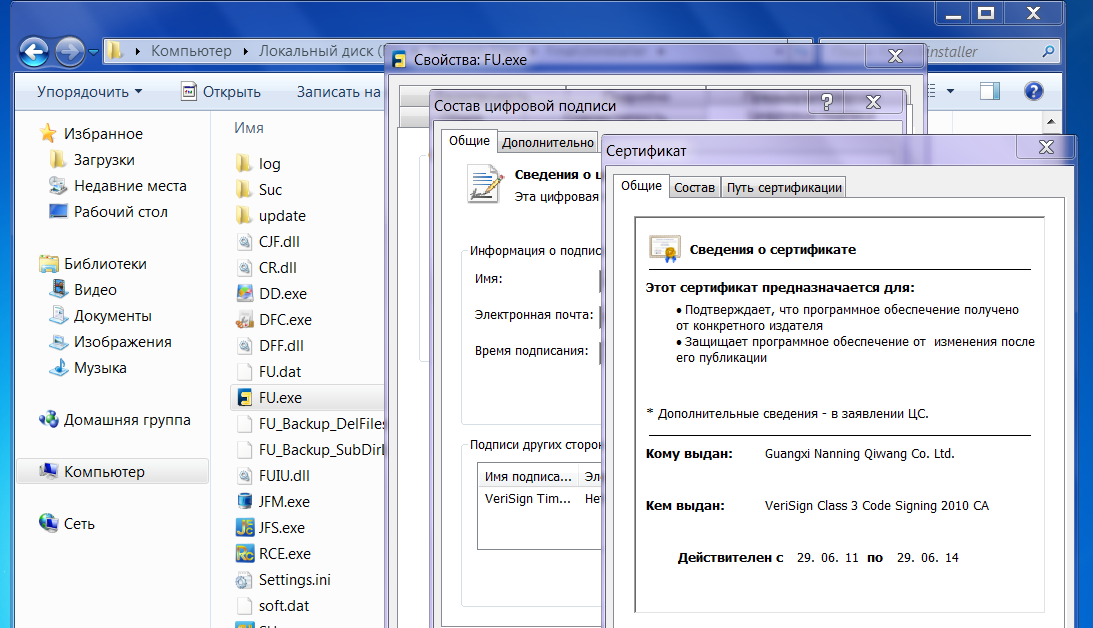The width and height of the screenshot is (1093, 628).
Task: Toggle the preview pane button
Action: pyautogui.click(x=990, y=91)
